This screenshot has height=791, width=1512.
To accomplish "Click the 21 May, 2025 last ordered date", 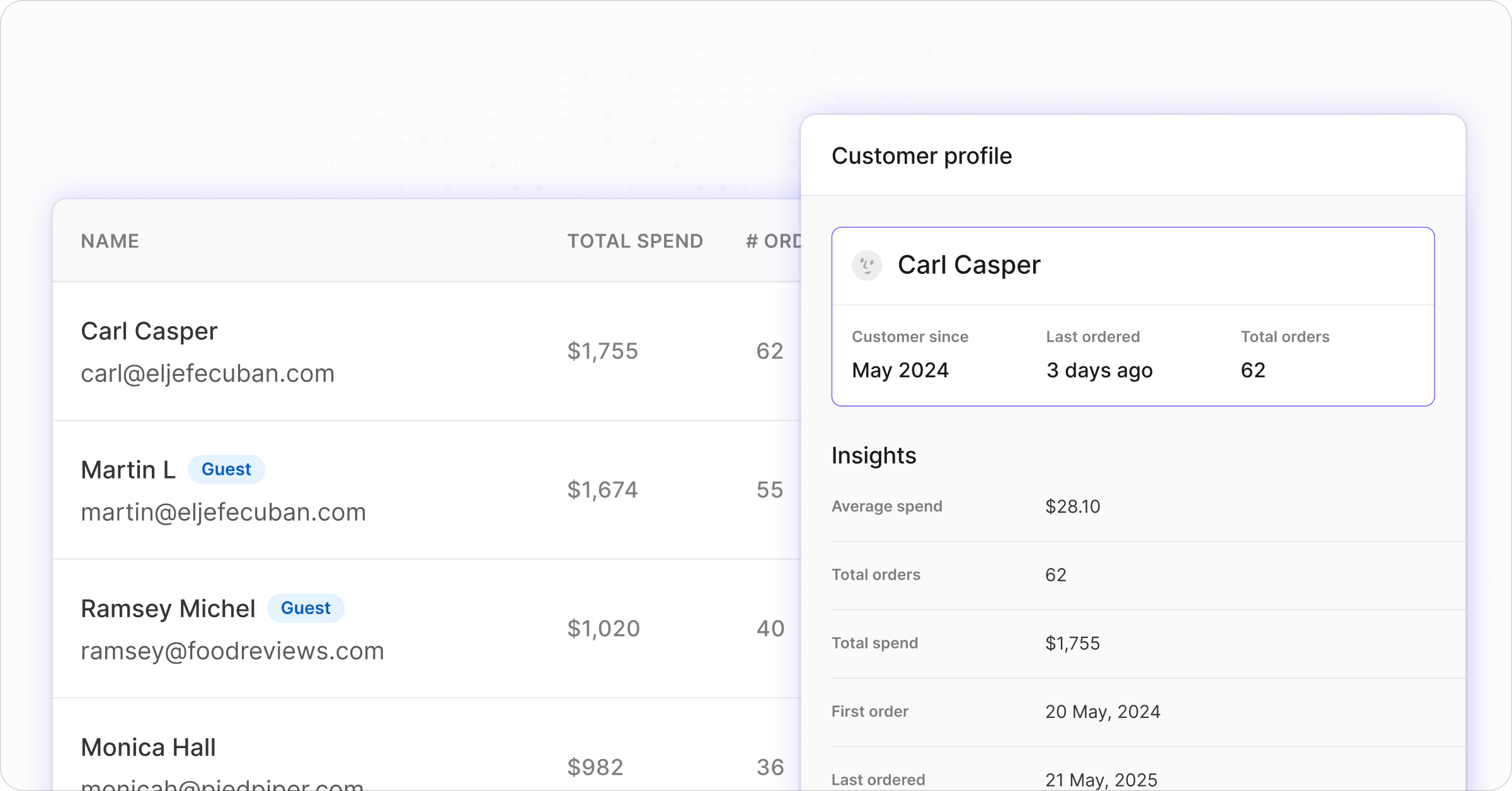I will (1101, 780).
